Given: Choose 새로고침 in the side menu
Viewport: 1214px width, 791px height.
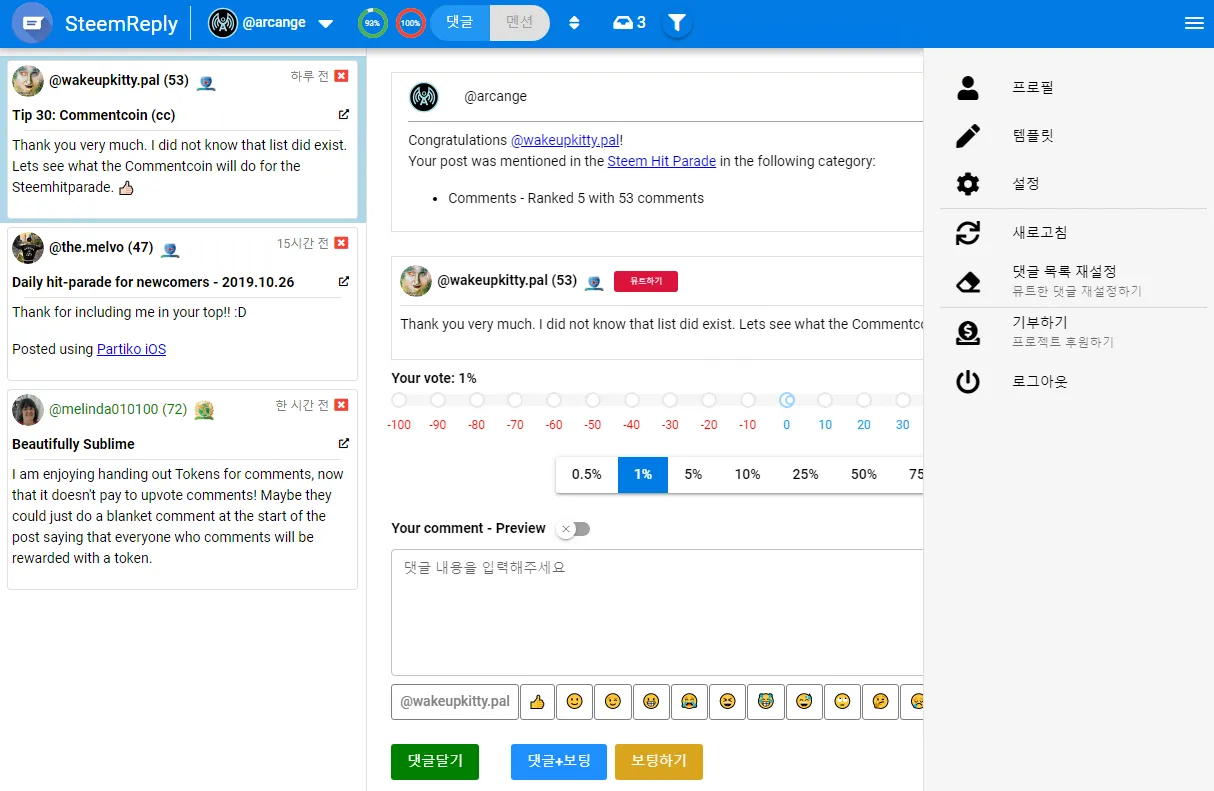Looking at the screenshot, I should click(1073, 233).
